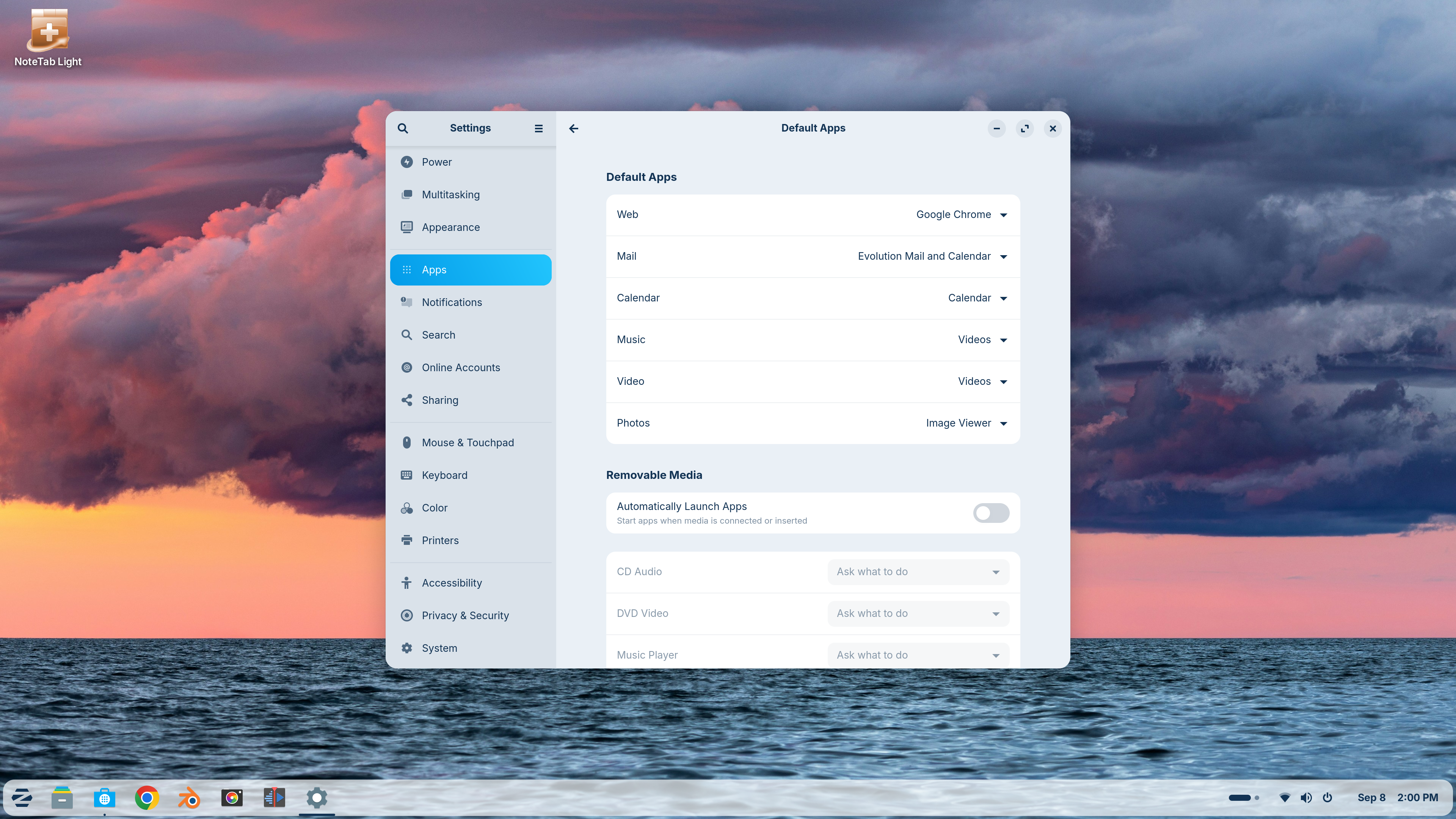Screen dimensions: 1456x819
Task: Open Keyboard settings panel
Action: (x=470, y=475)
